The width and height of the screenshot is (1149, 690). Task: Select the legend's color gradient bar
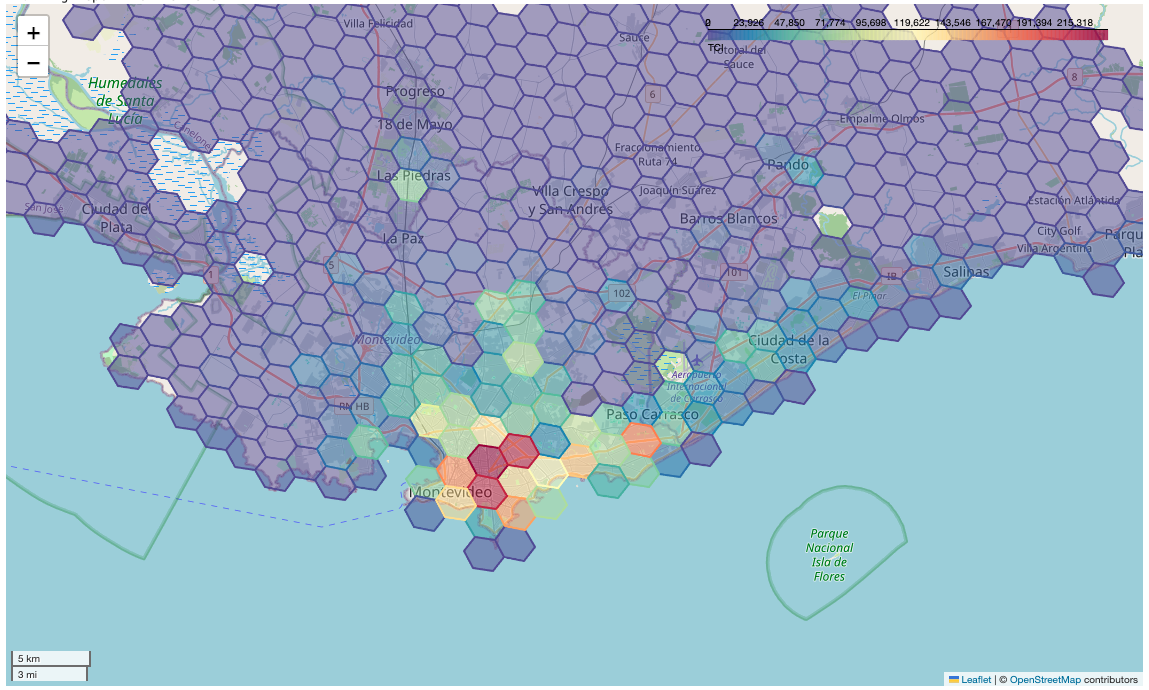pos(907,34)
